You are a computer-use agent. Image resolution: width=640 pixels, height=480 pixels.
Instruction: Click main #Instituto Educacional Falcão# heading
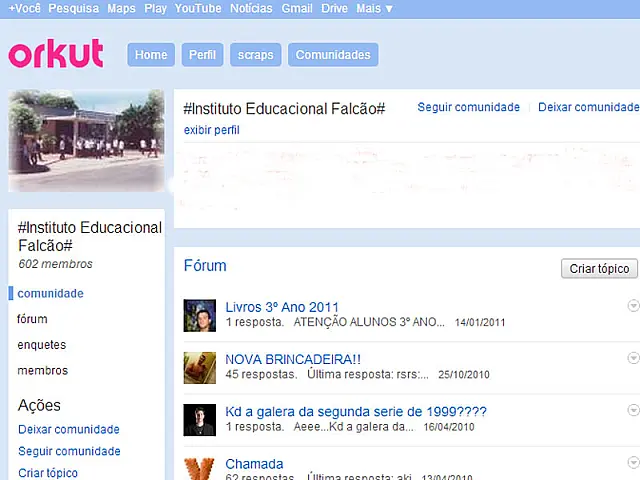coord(284,109)
